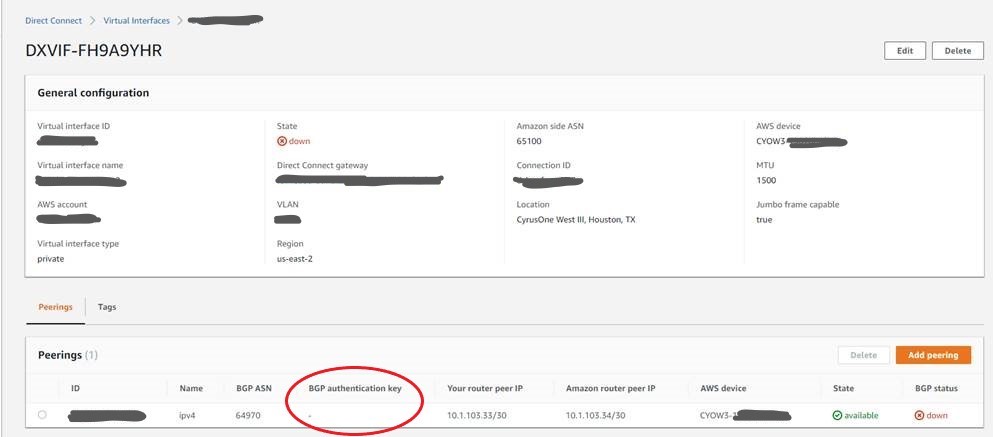
Task: Click the State column header in Peerings
Action: (843, 388)
